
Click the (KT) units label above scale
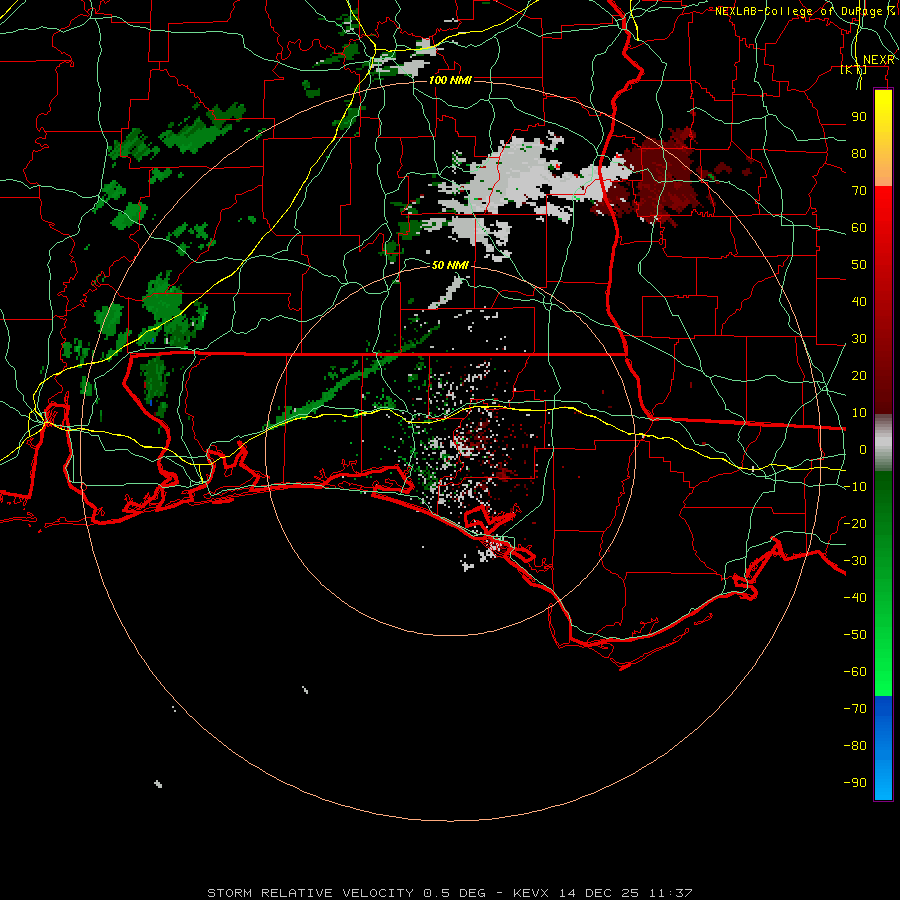[854, 69]
